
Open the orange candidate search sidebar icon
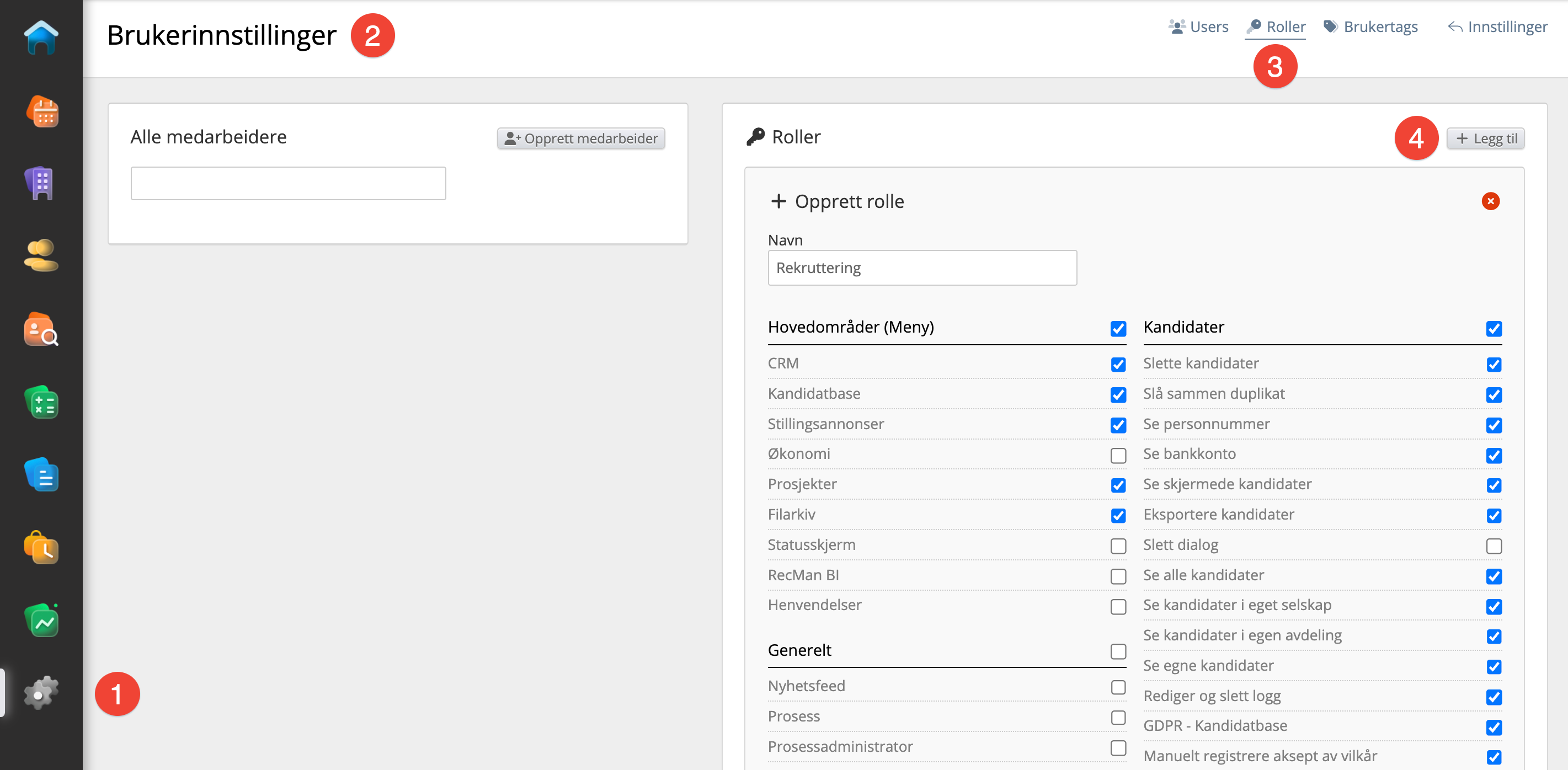(x=41, y=329)
